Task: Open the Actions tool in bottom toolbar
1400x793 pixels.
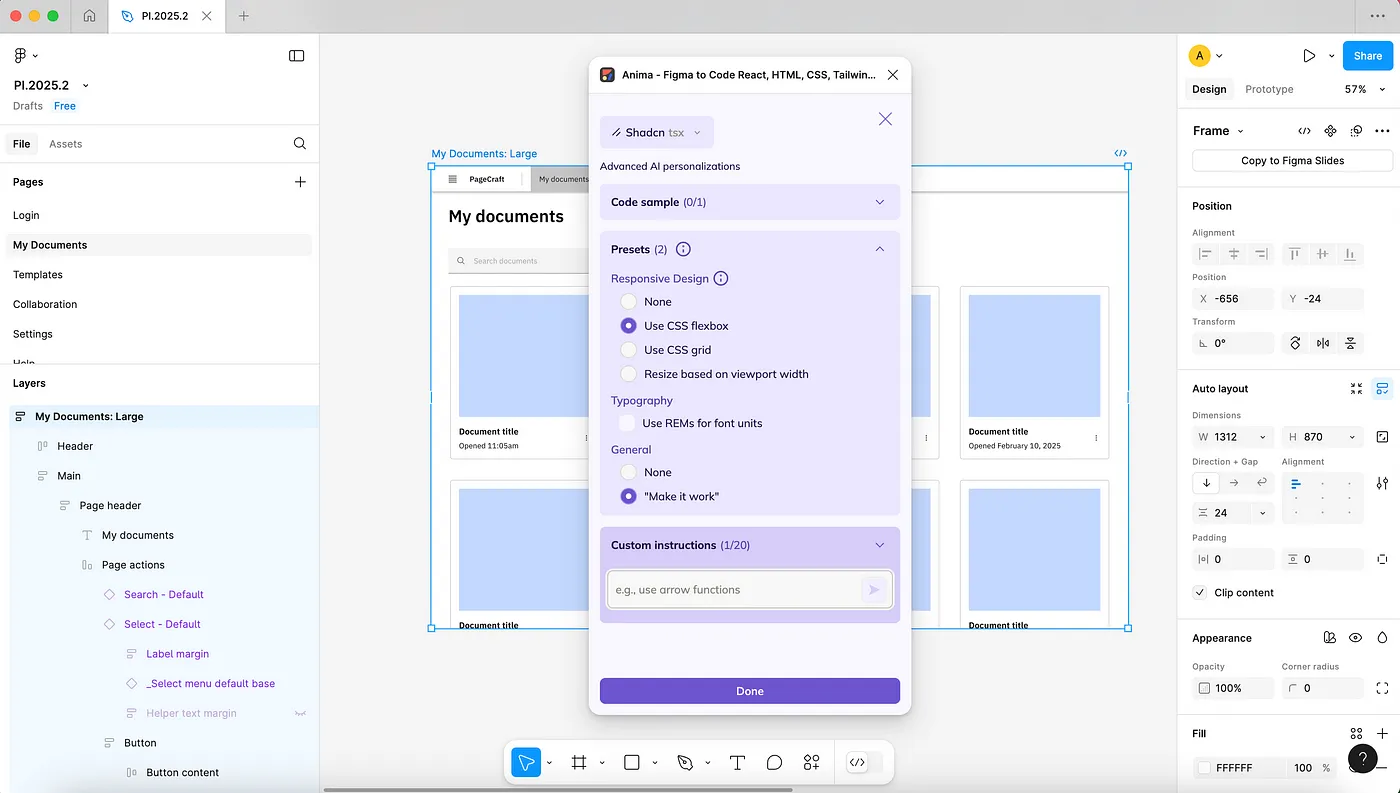Action: (x=811, y=762)
